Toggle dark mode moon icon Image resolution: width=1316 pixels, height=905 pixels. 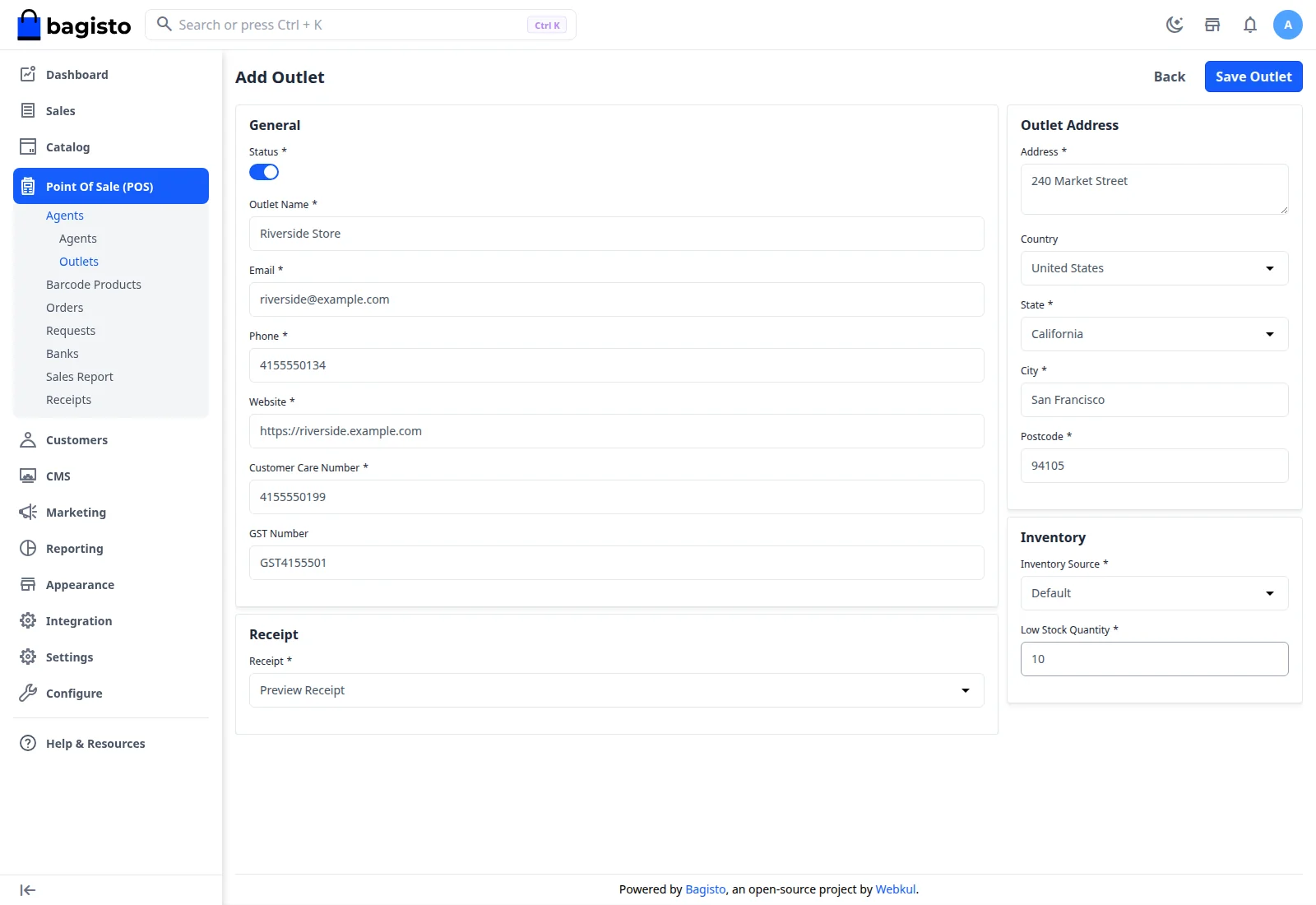[1175, 25]
